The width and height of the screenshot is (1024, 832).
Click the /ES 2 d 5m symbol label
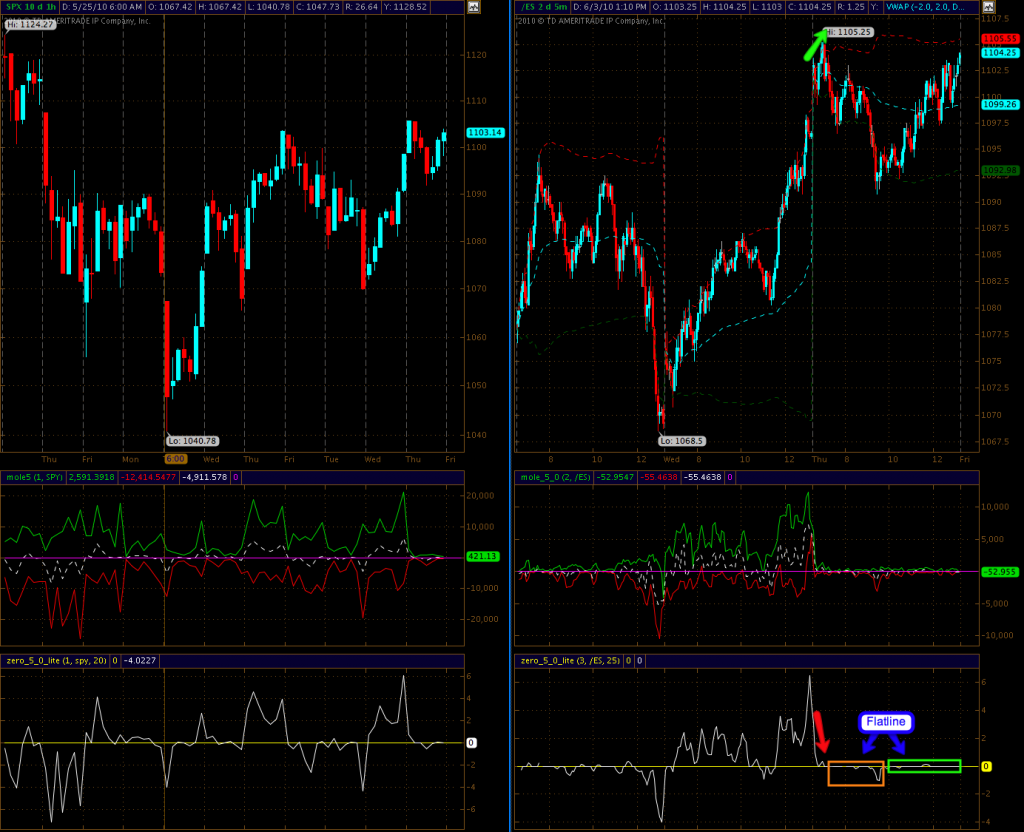(x=543, y=7)
